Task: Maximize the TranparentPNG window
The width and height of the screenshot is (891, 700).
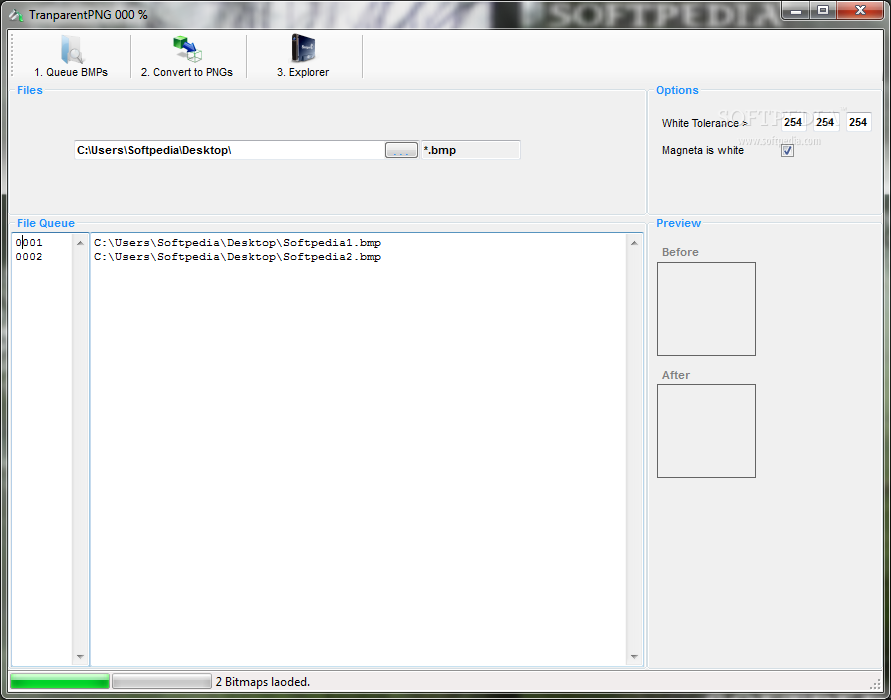Action: [823, 10]
